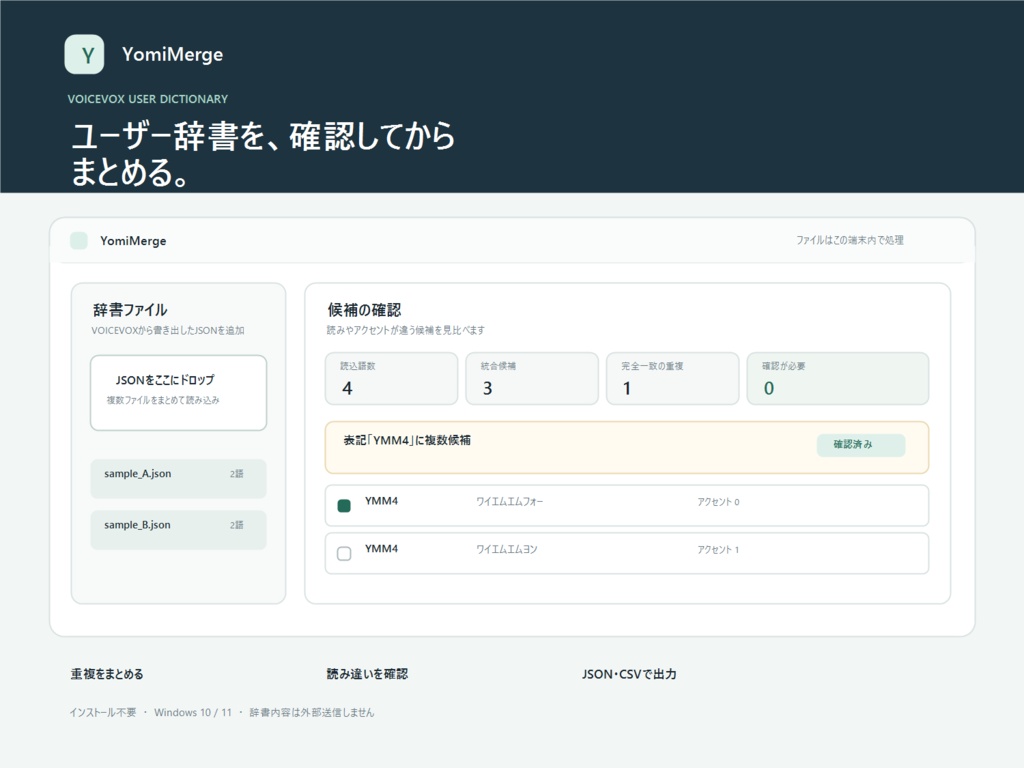Select sample_B.json in the file list

[178, 530]
